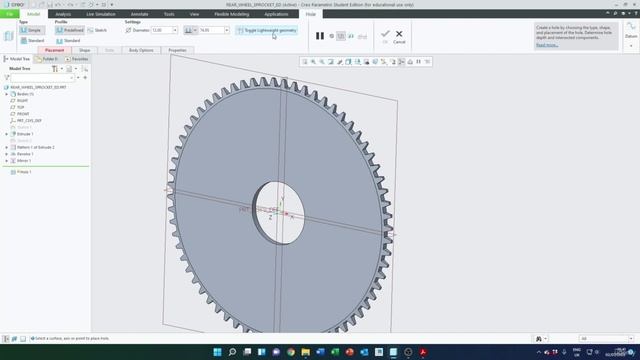The image size is (640, 360).
Task: Select the no preview mode icon
Action: tap(331, 36)
